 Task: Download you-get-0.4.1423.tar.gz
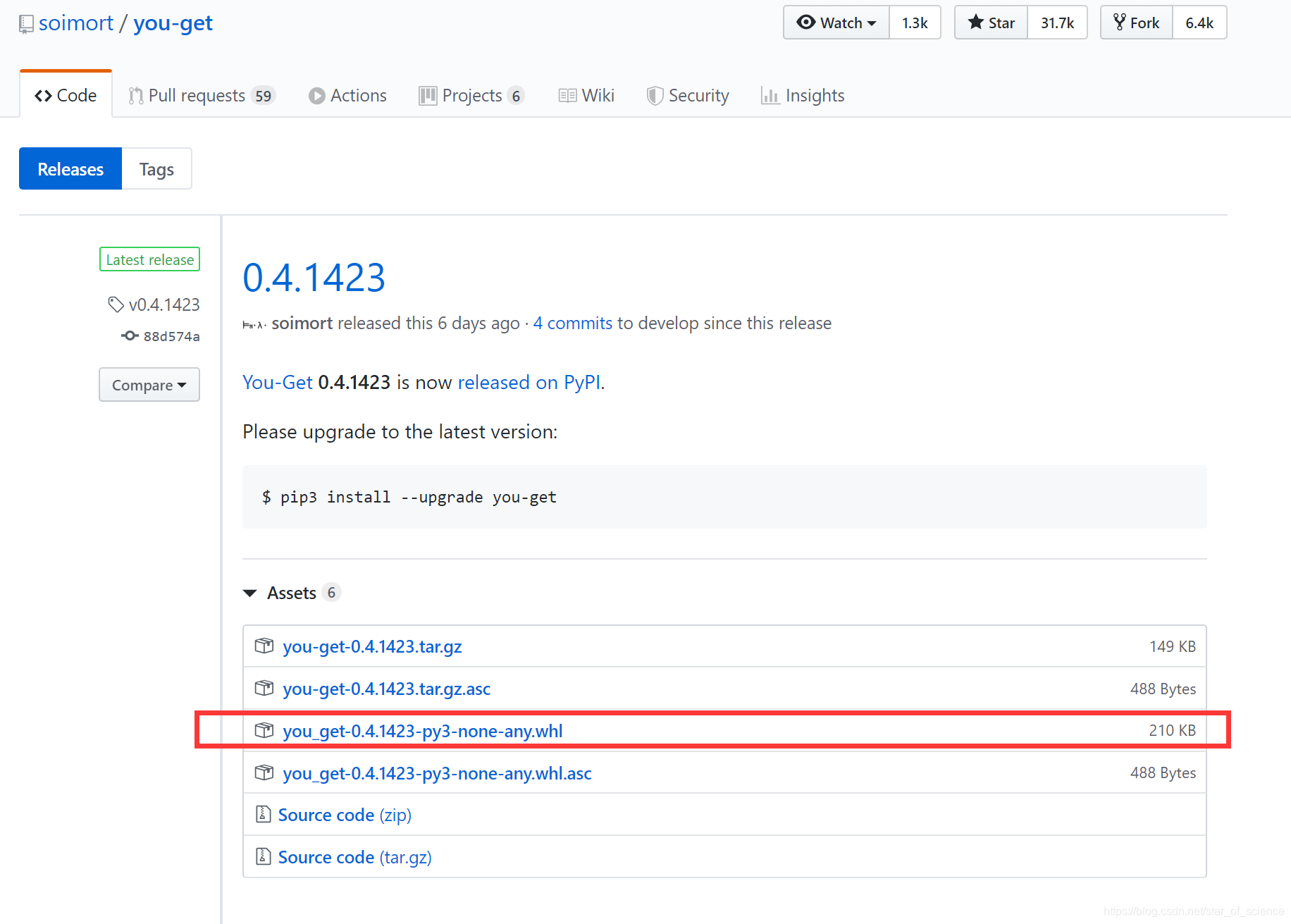pos(372,646)
